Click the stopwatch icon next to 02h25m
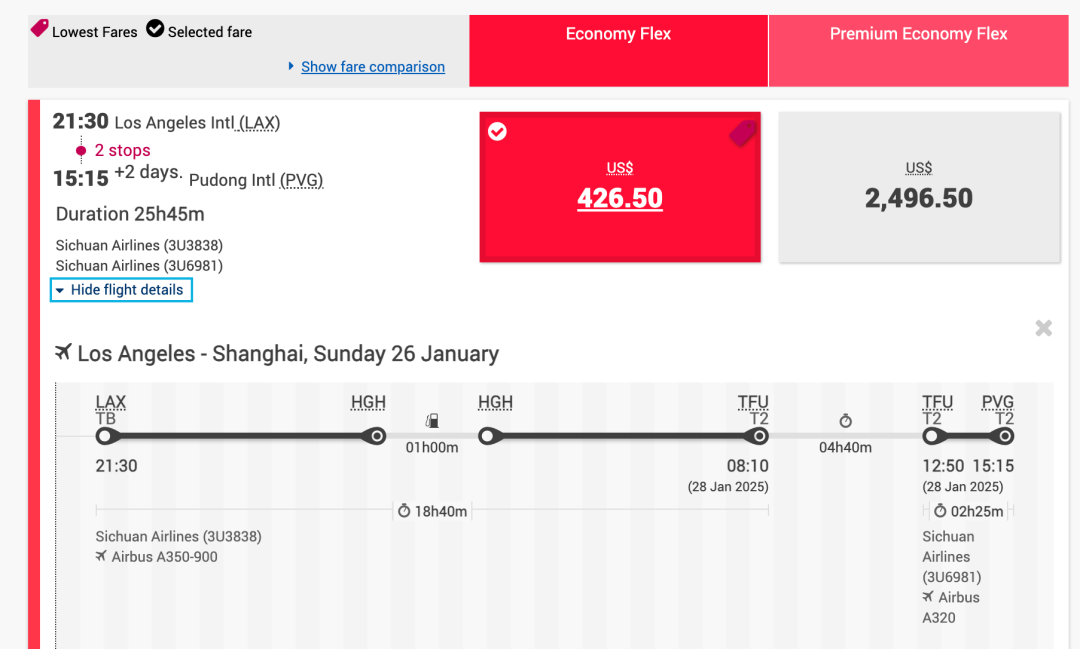This screenshot has height=649, width=1080. tap(940, 511)
